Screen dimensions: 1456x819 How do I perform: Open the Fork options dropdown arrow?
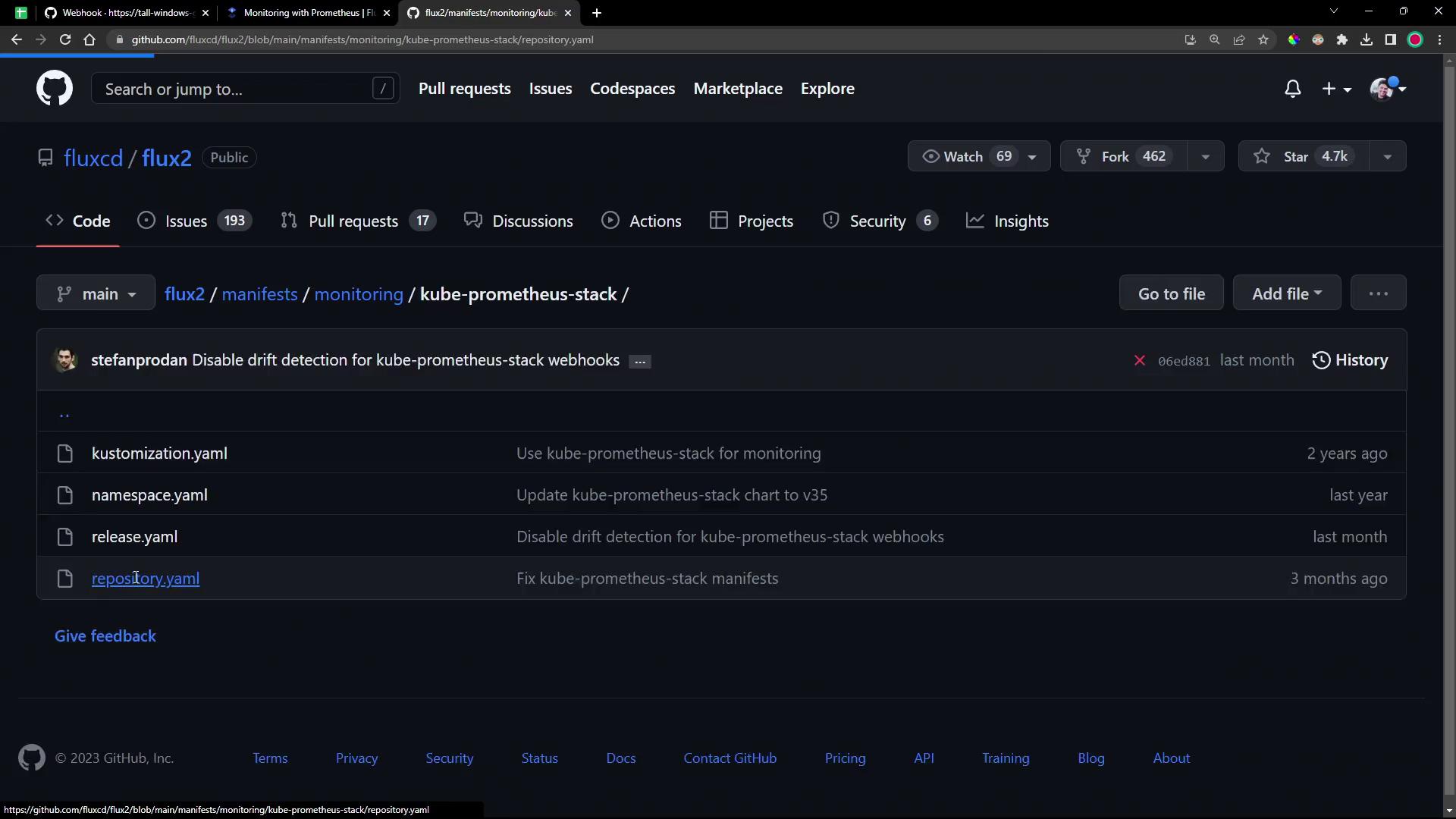tap(1205, 156)
